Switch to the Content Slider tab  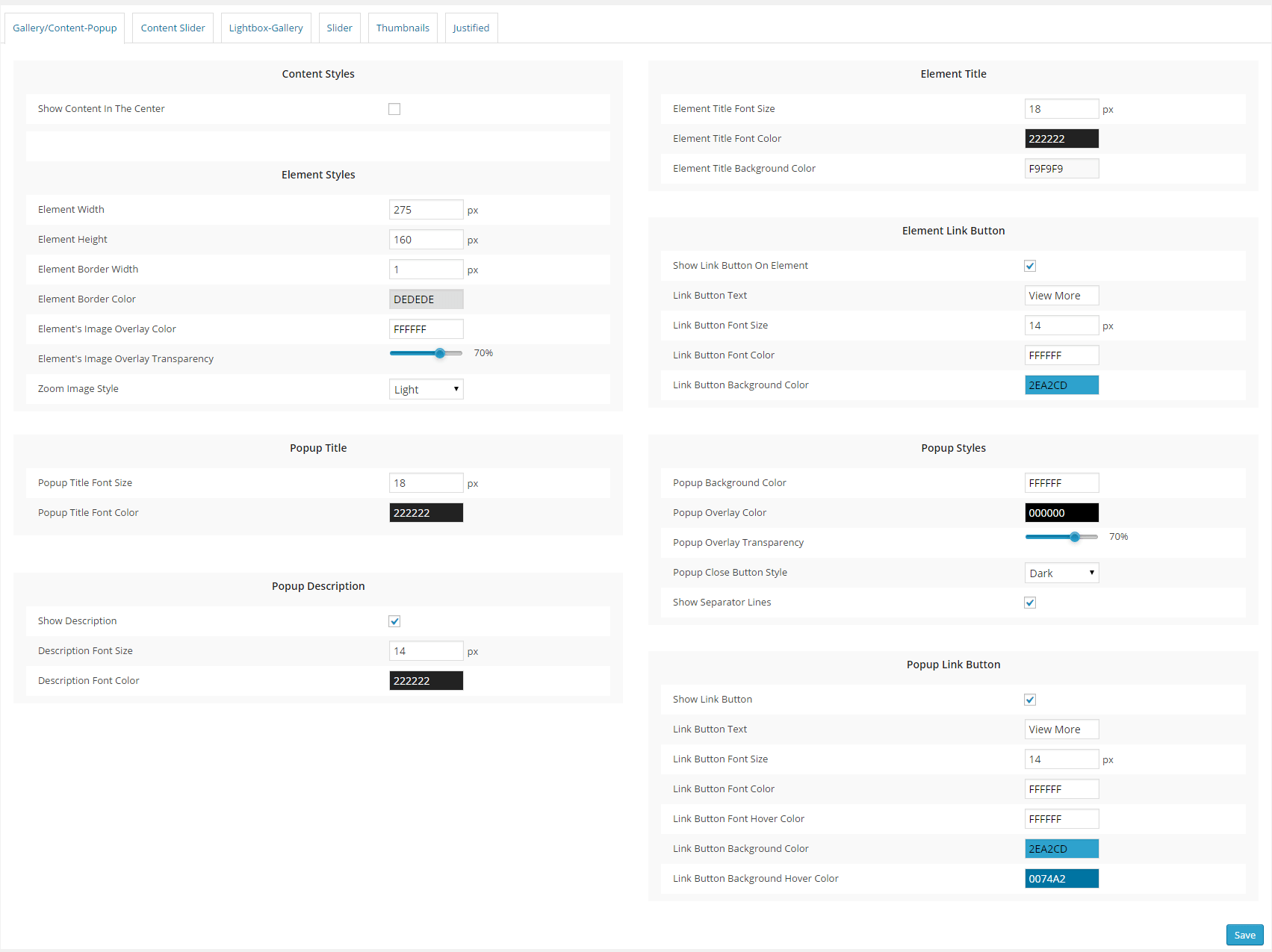173,28
